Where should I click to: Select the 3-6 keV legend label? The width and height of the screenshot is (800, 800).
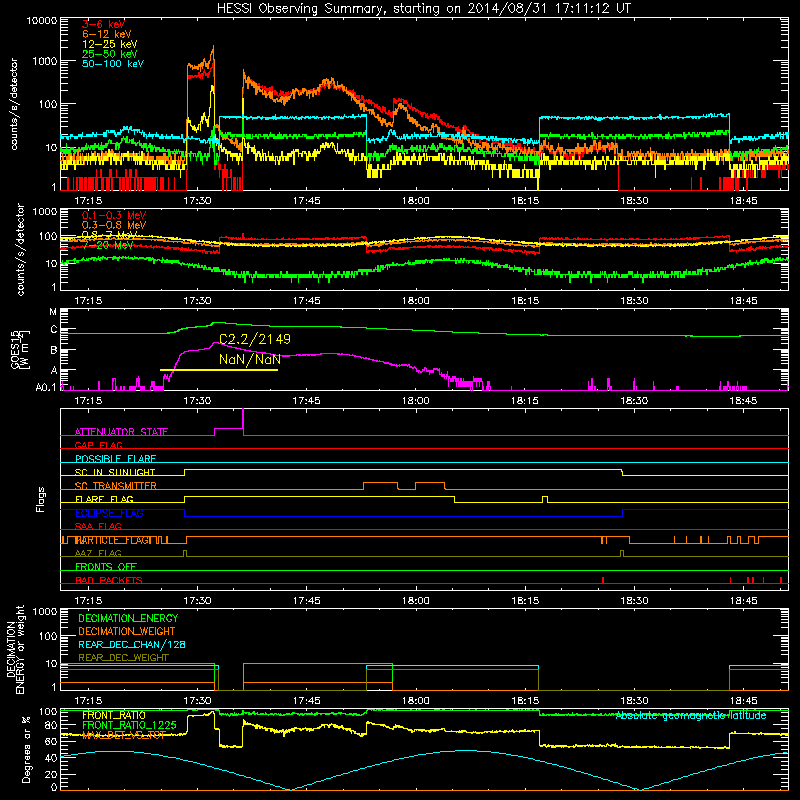pyautogui.click(x=103, y=24)
